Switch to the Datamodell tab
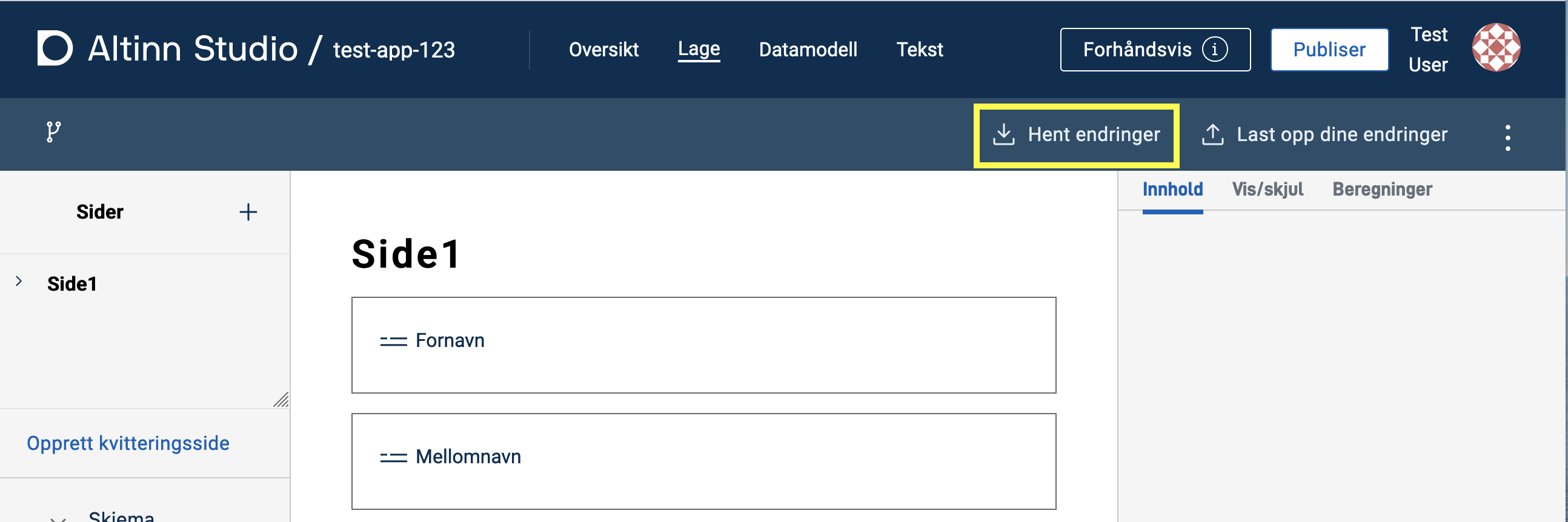This screenshot has width=1568, height=522. 808,49
